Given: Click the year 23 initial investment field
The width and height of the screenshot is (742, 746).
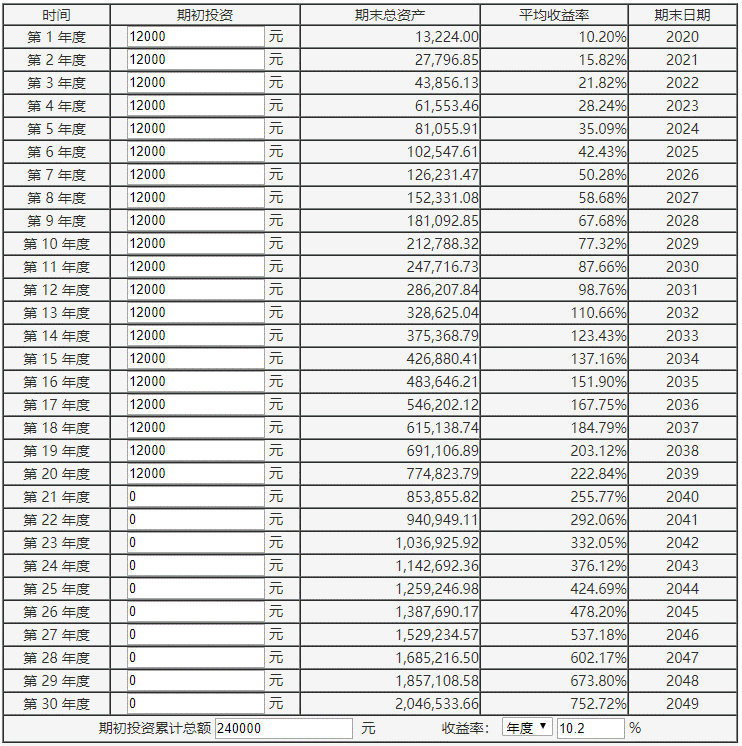Looking at the screenshot, I should point(195,542).
